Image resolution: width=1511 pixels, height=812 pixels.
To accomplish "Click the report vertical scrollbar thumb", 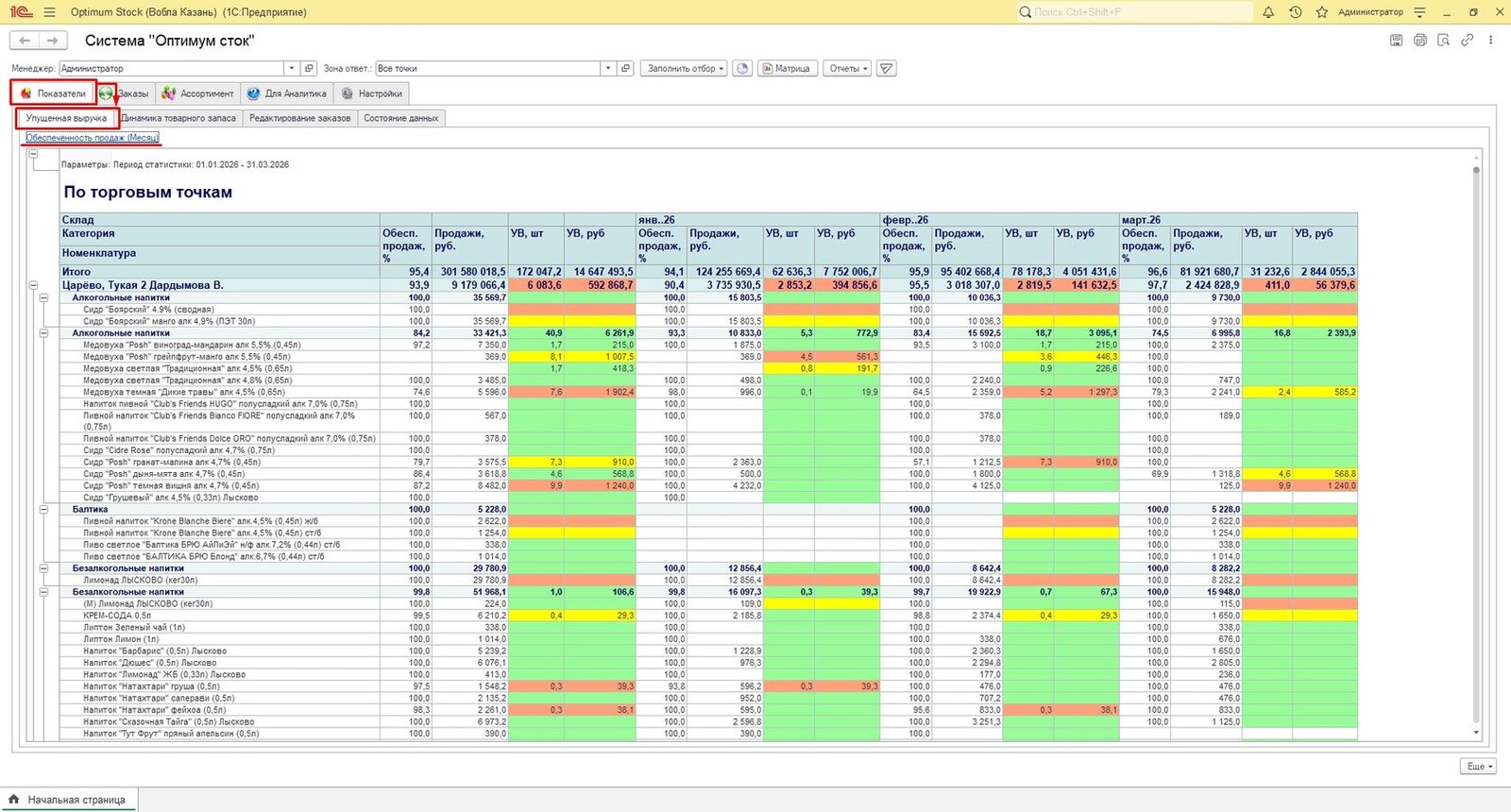I will (x=1476, y=170).
